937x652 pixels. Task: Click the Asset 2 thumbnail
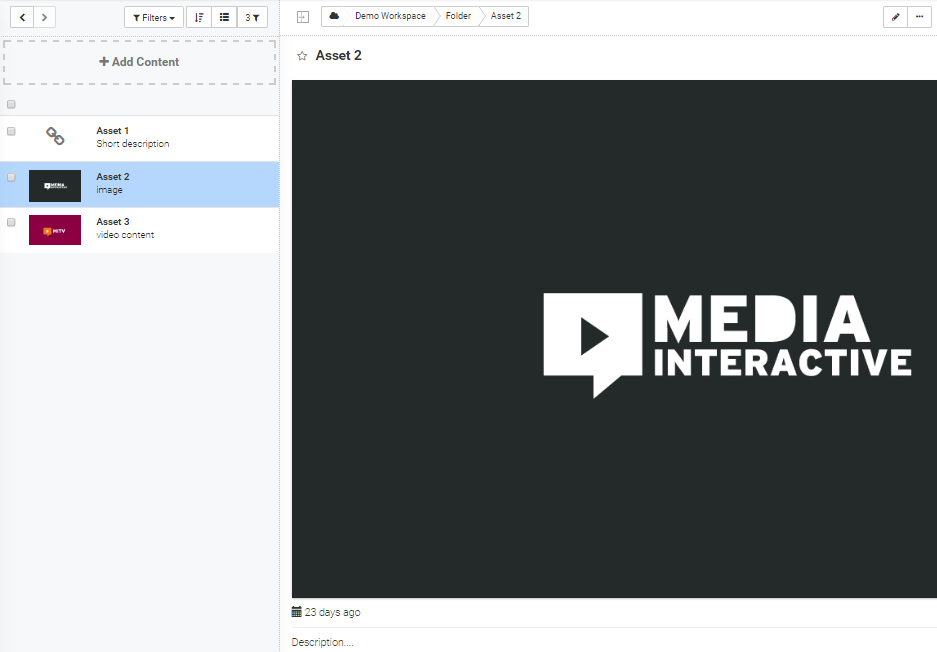(55, 185)
